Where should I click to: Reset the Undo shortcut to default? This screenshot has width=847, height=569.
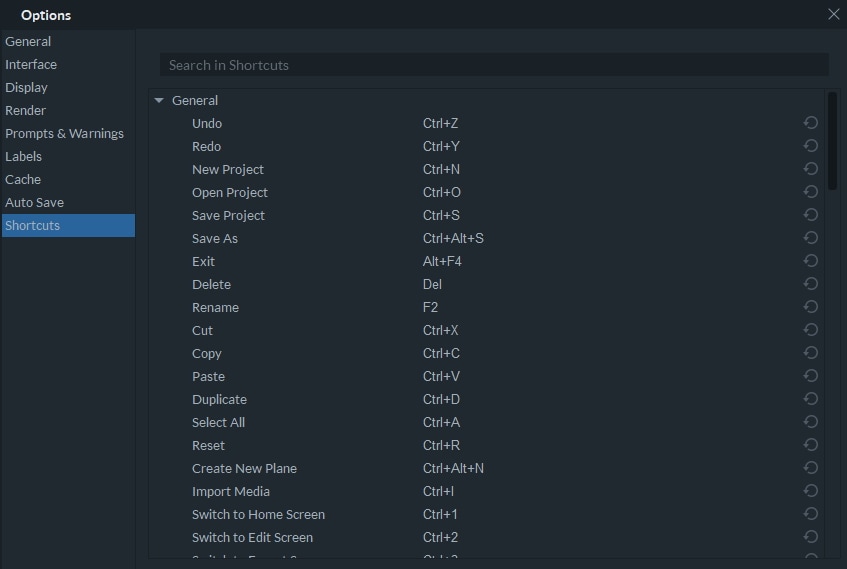click(x=811, y=123)
